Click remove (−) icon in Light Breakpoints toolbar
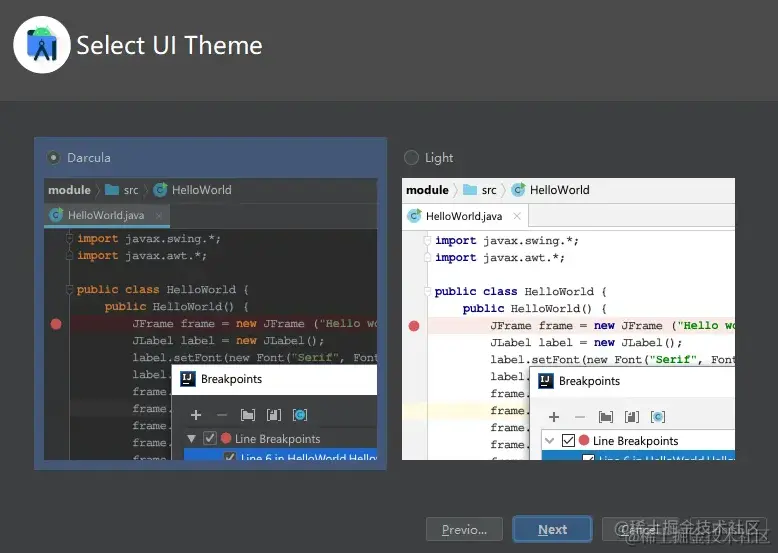 pyautogui.click(x=580, y=417)
